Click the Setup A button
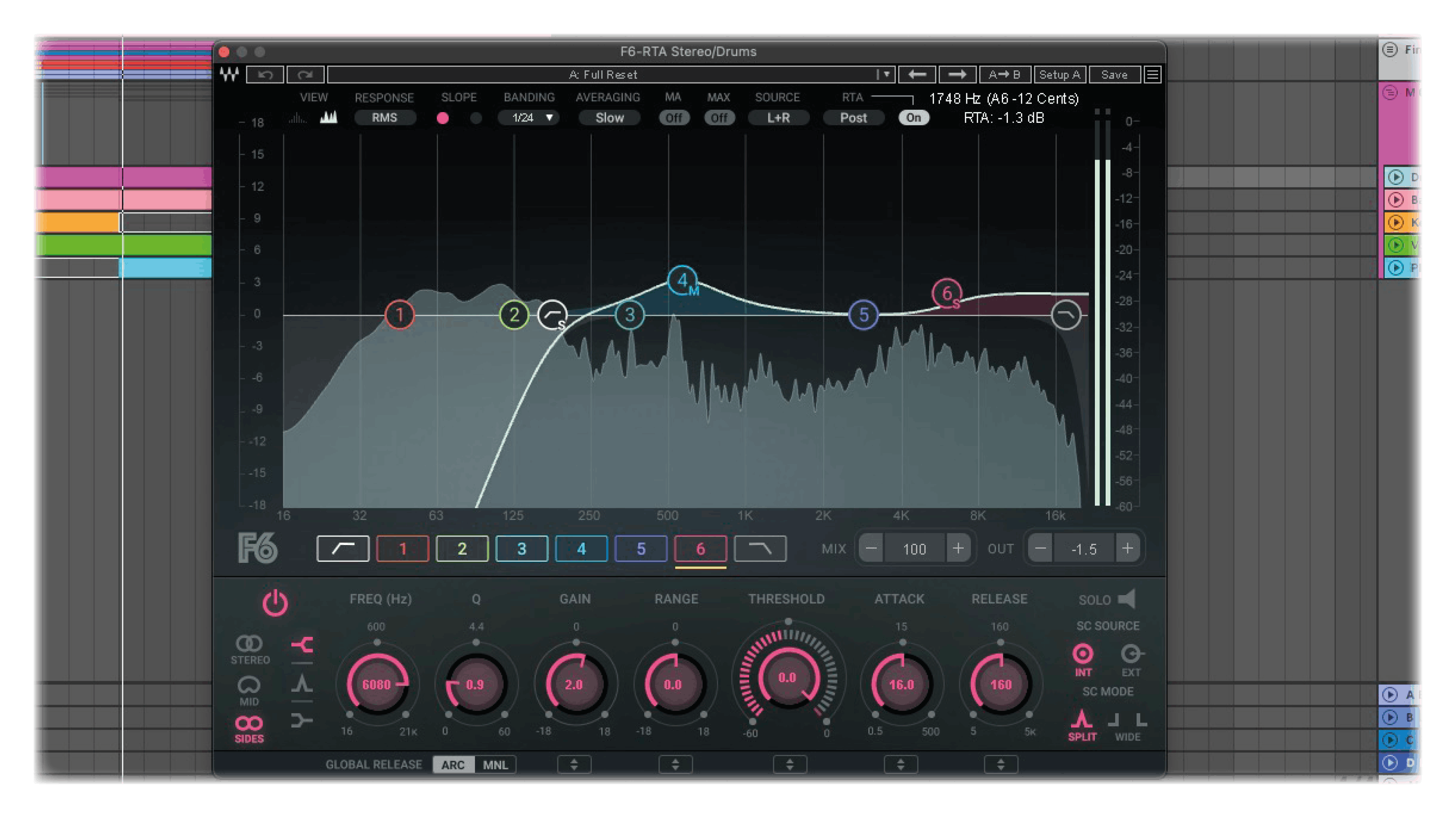1456x818 pixels. pyautogui.click(x=1059, y=74)
